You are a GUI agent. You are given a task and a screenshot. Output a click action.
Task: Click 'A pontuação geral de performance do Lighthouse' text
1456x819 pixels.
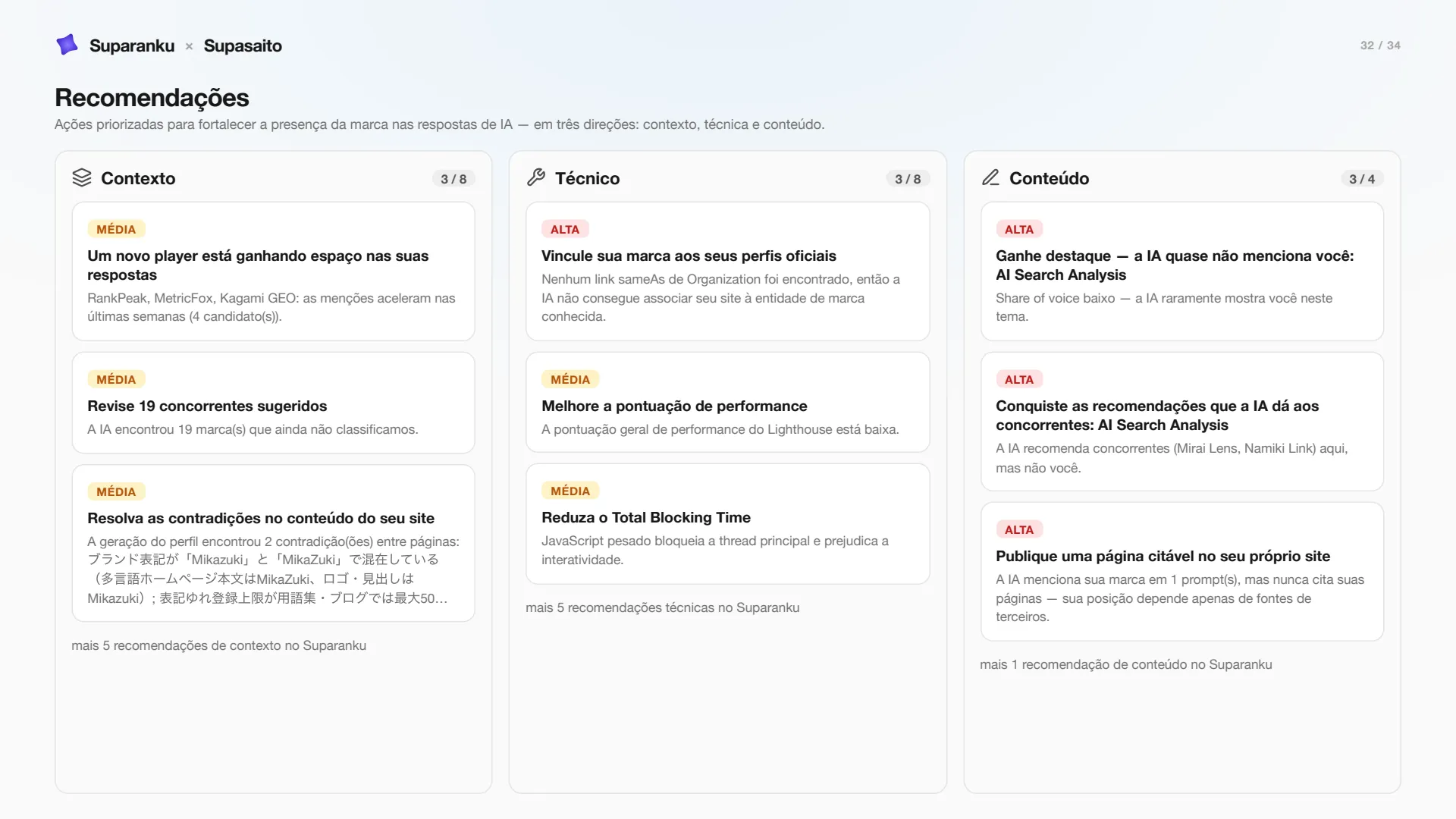[x=720, y=429]
